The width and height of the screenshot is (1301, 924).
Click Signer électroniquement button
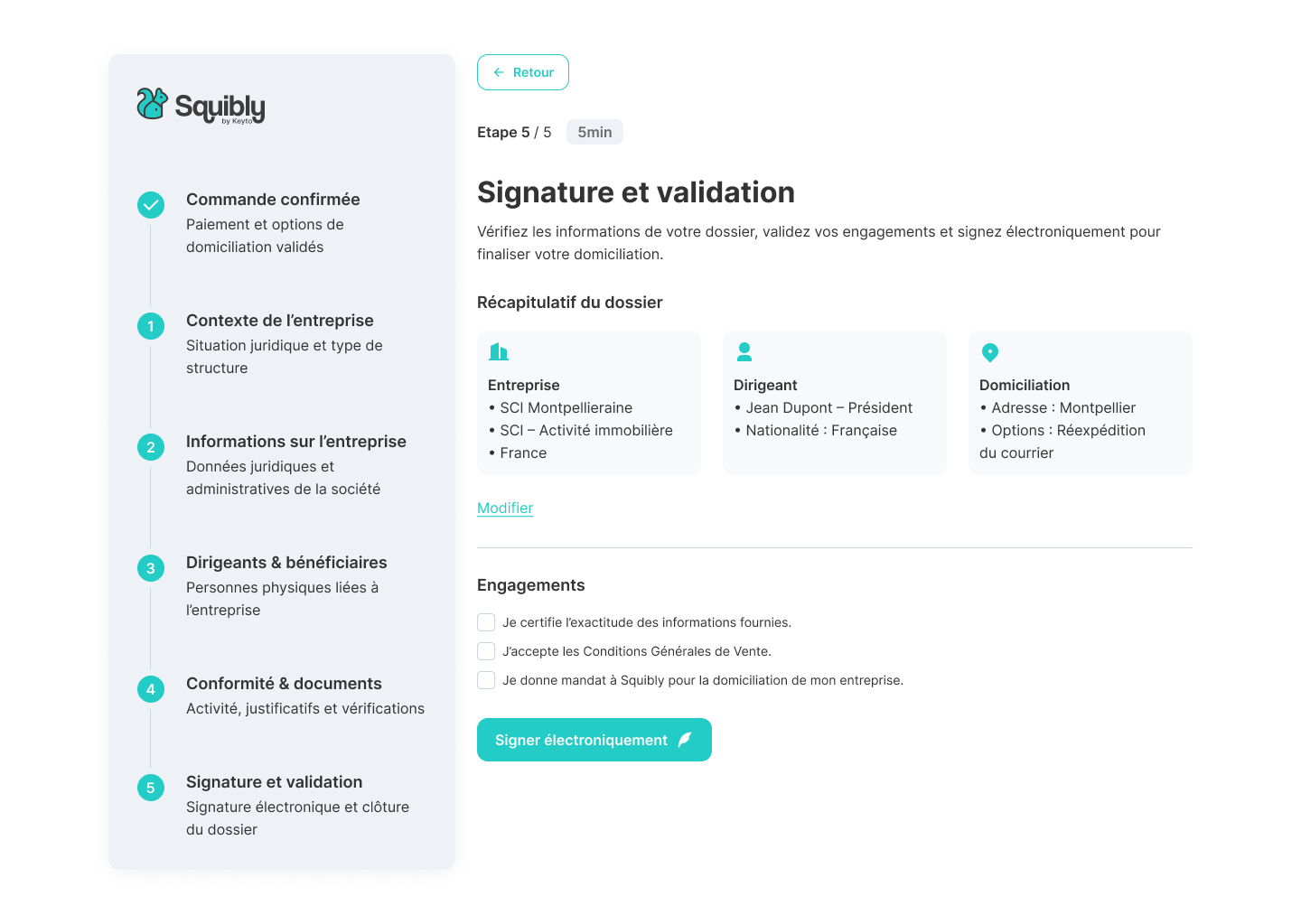tap(594, 740)
